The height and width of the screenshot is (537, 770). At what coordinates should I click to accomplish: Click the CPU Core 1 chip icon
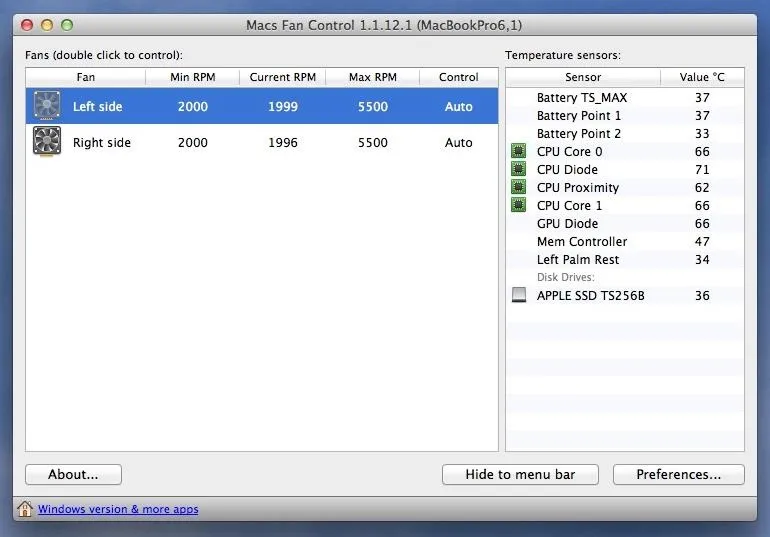pos(519,206)
